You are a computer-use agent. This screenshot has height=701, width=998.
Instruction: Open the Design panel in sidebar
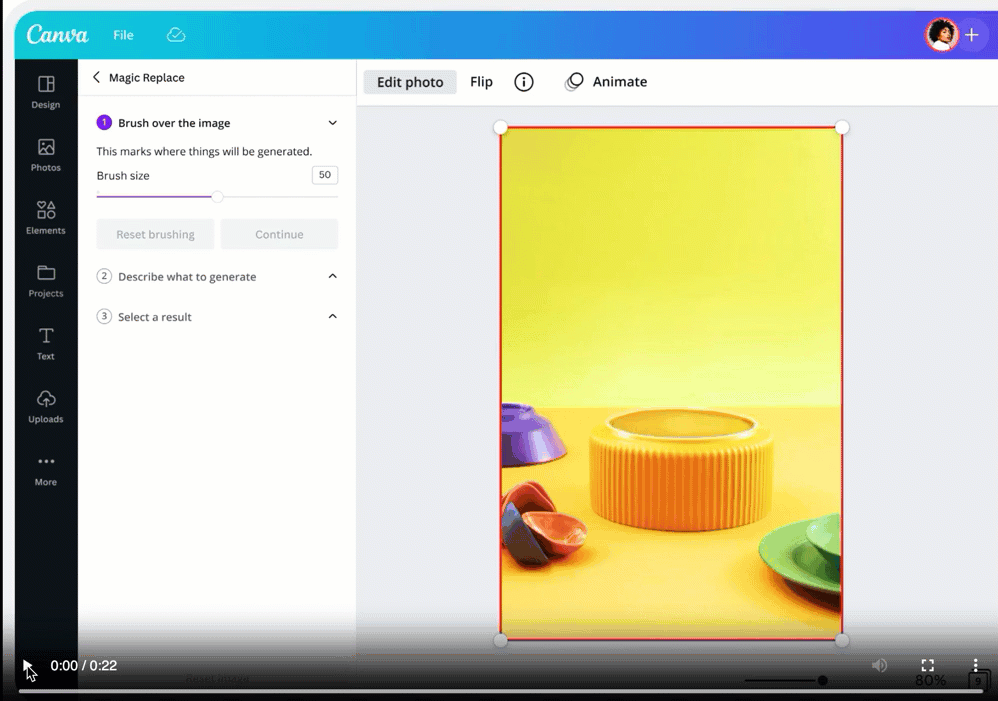(x=46, y=91)
